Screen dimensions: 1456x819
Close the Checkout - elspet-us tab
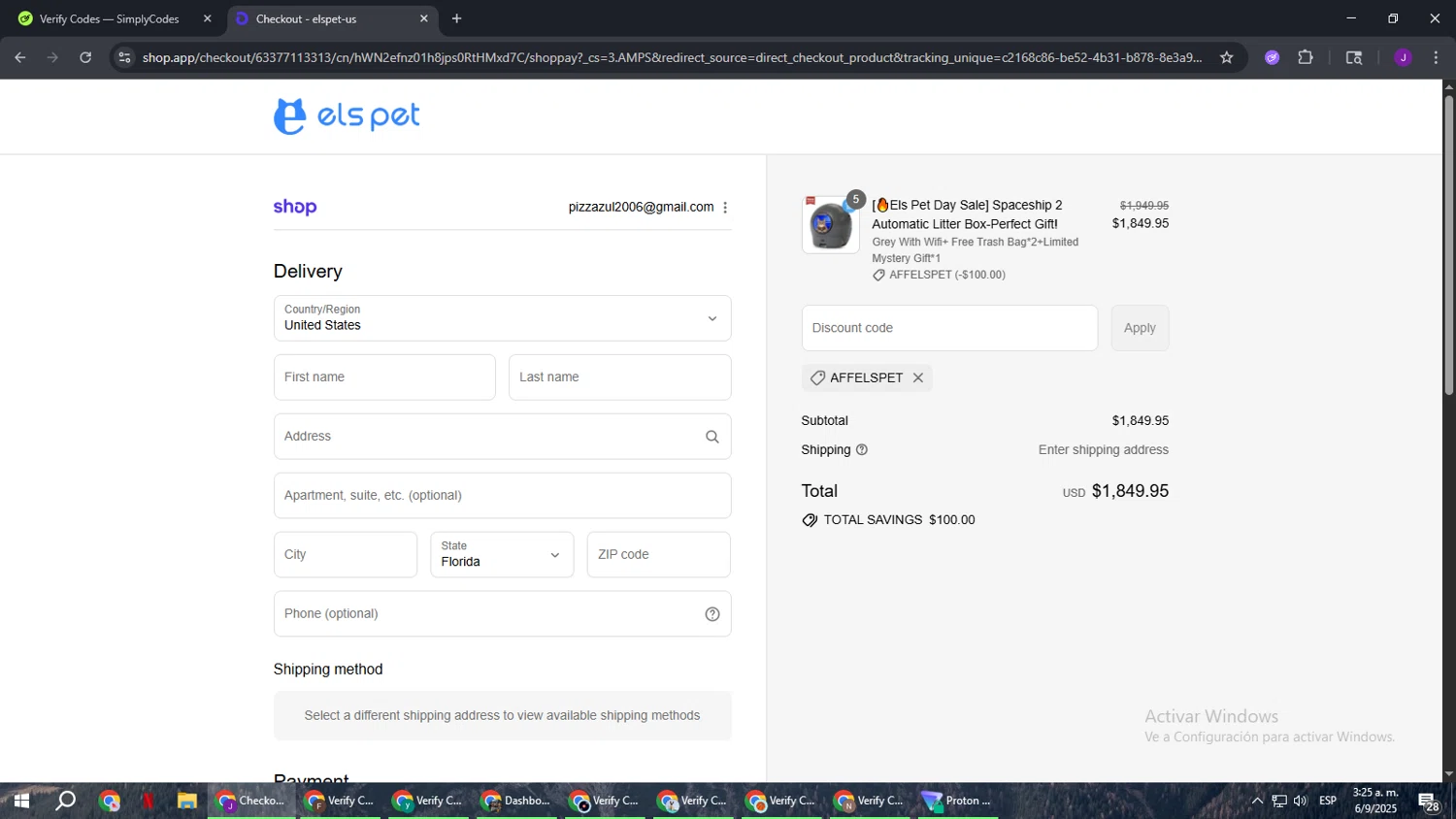click(424, 18)
